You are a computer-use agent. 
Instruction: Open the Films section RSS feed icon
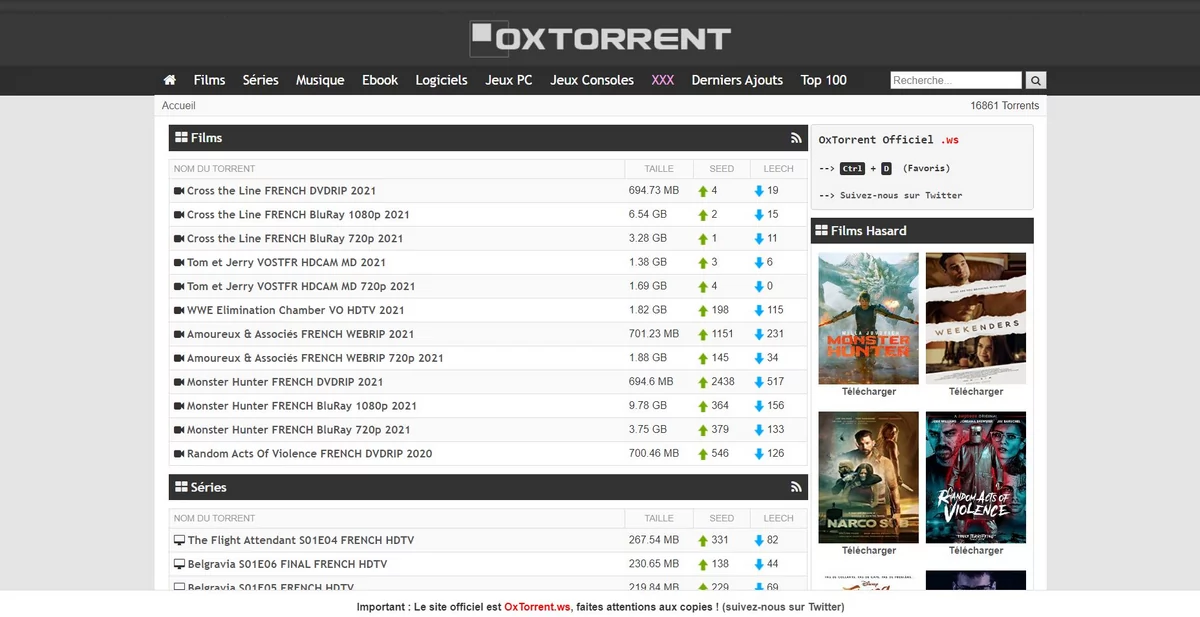[796, 138]
